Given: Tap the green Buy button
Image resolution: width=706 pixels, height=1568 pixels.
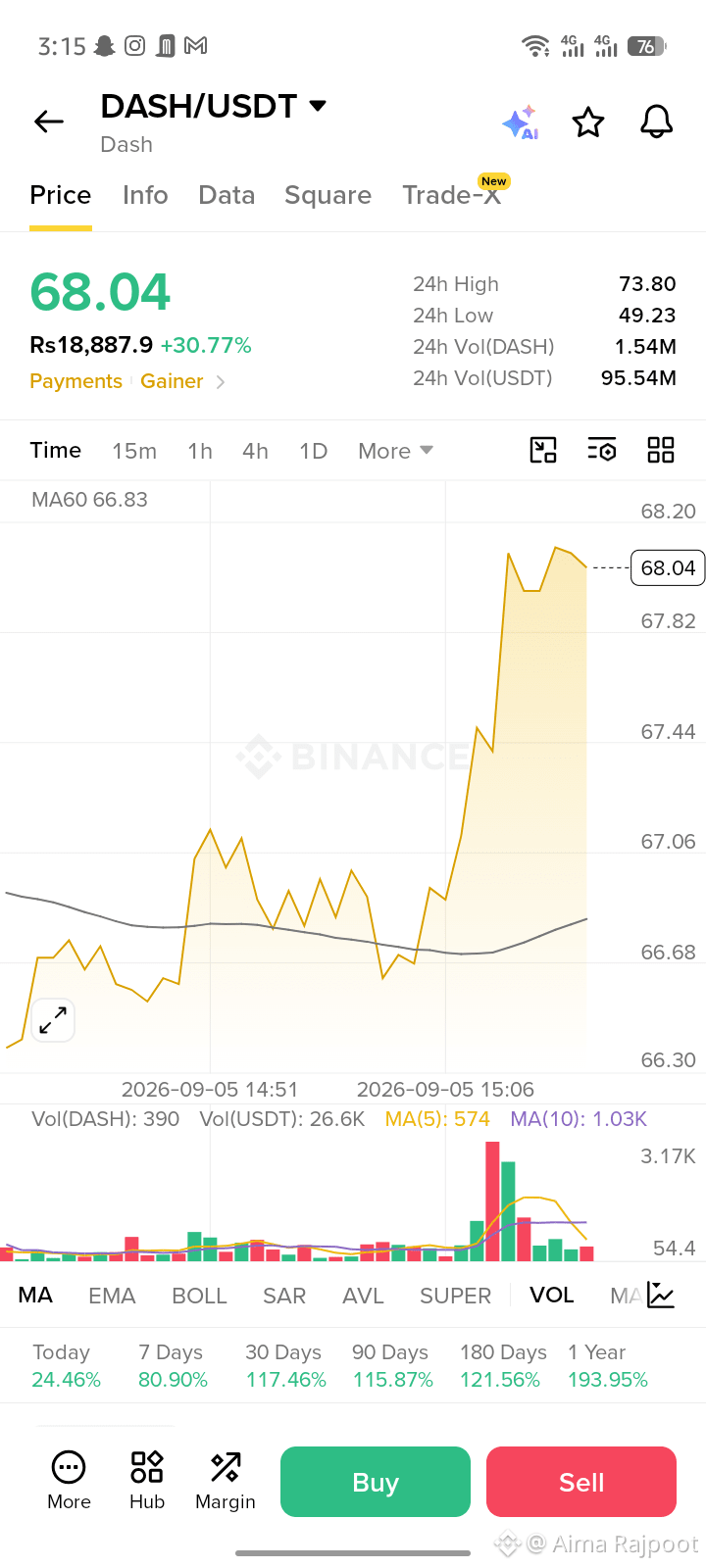Looking at the screenshot, I should [x=376, y=1482].
